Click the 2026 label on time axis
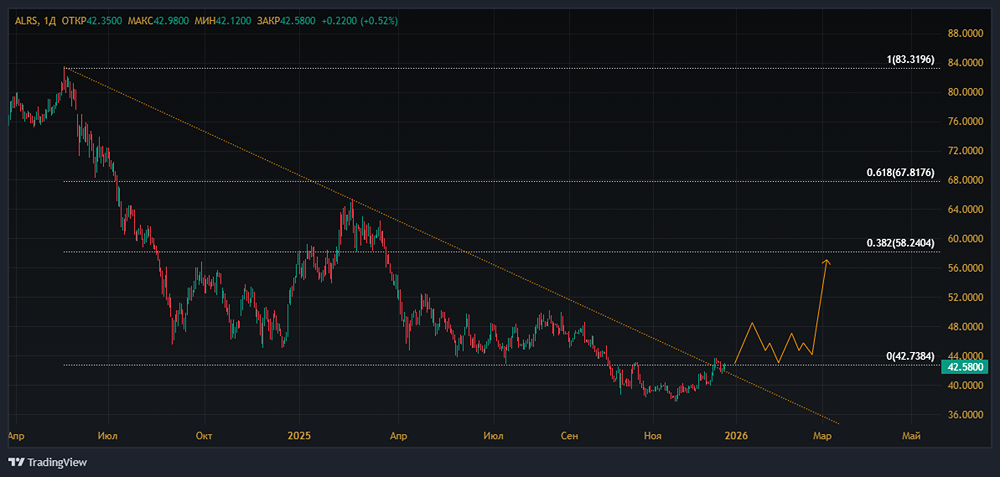Image resolution: width=1000 pixels, height=477 pixels. tap(735, 437)
